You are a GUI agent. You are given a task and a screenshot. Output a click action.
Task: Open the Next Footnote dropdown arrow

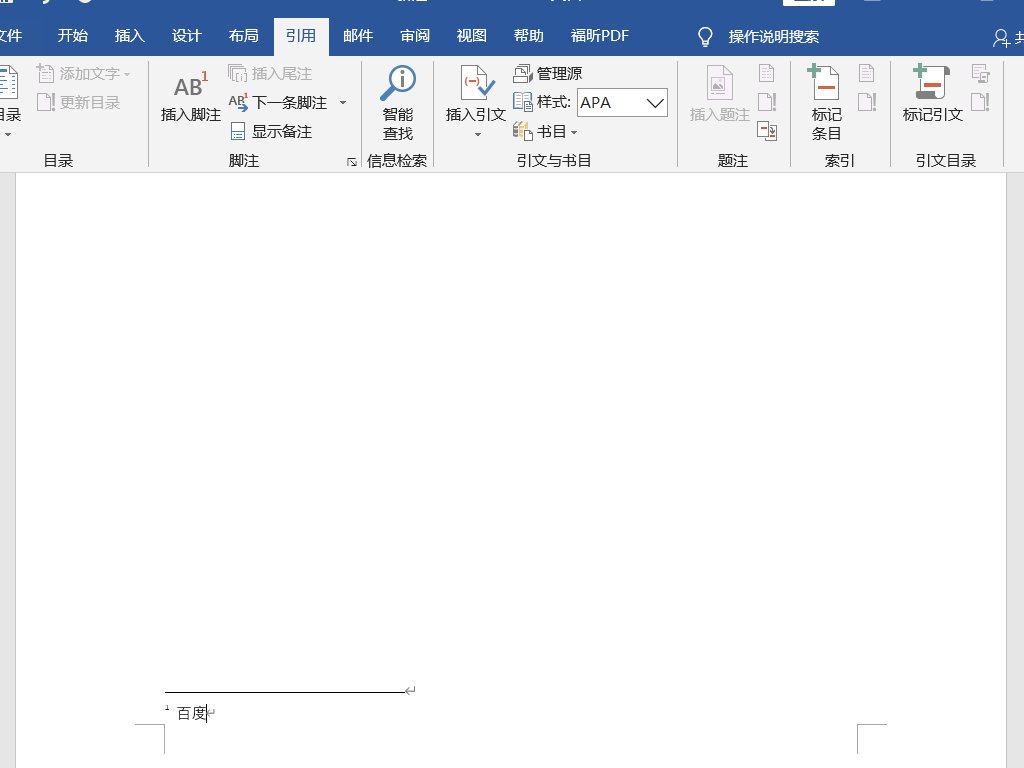click(342, 102)
